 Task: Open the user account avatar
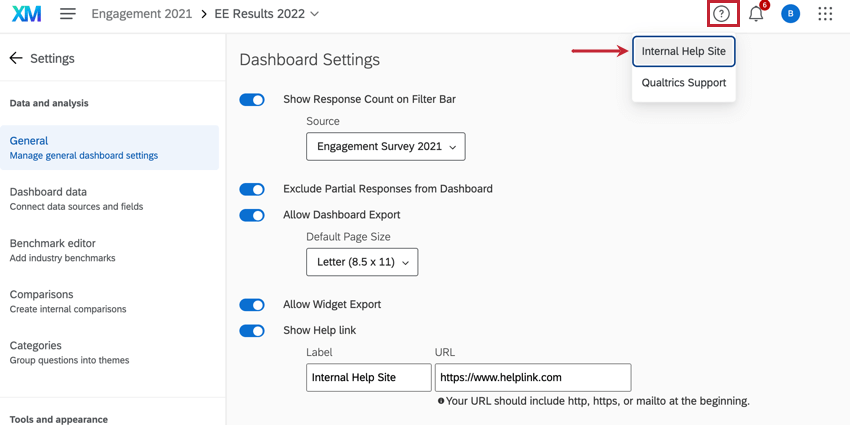coord(790,14)
